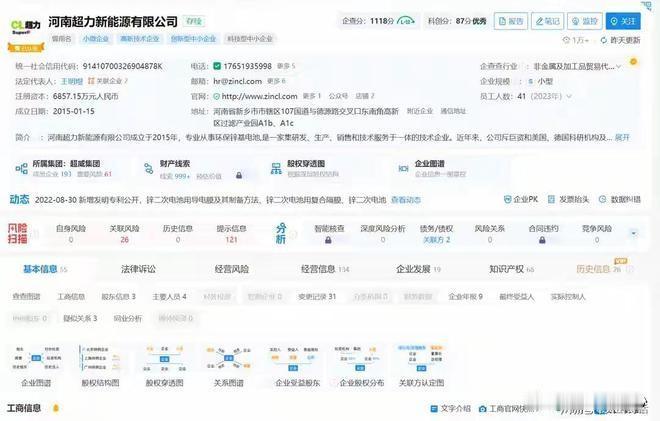This screenshot has height=421, width=660.
Task: Open 关联企业 7 next to legal representative
Action: [107, 81]
